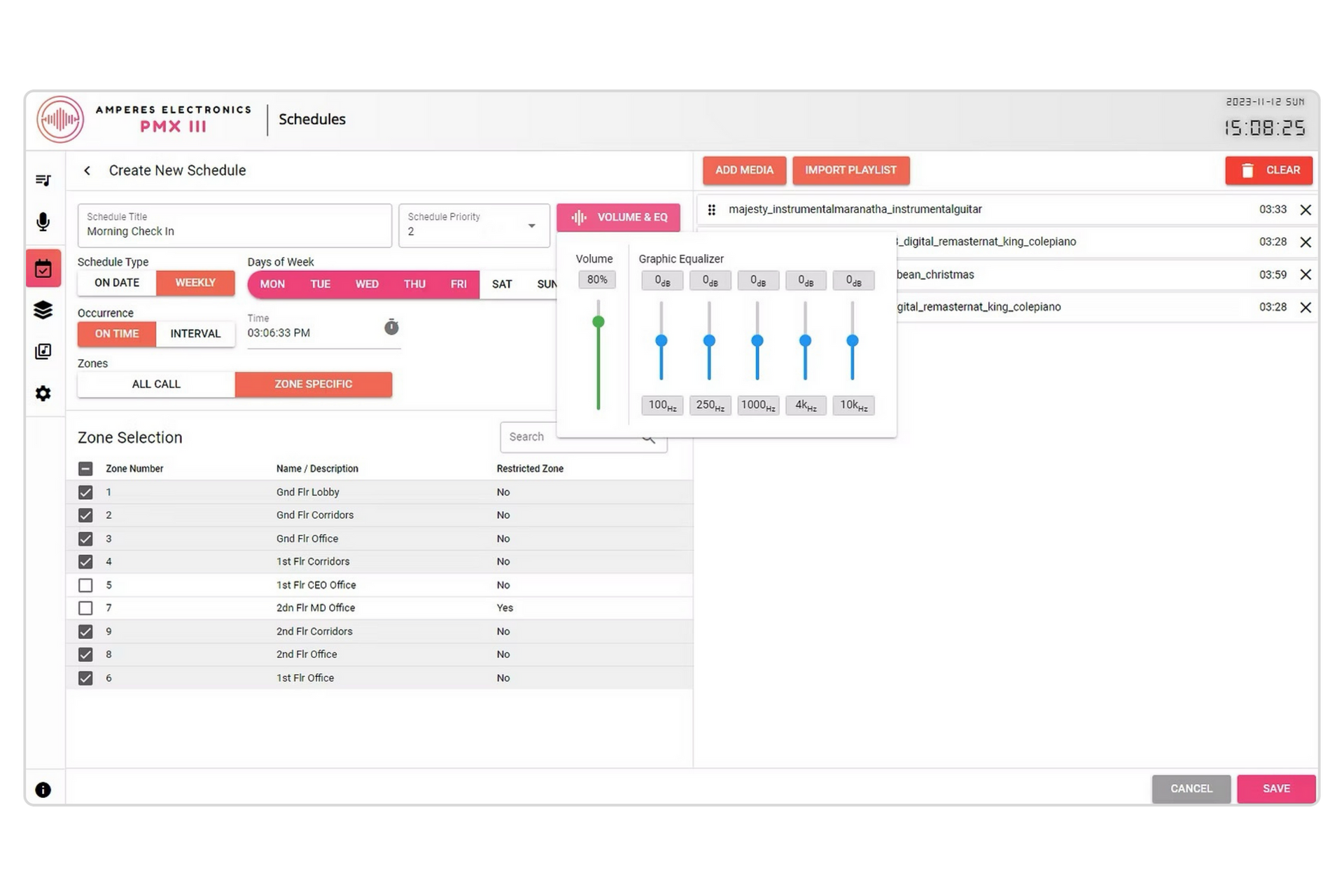Click the 100Hz frequency label box

coord(662,406)
